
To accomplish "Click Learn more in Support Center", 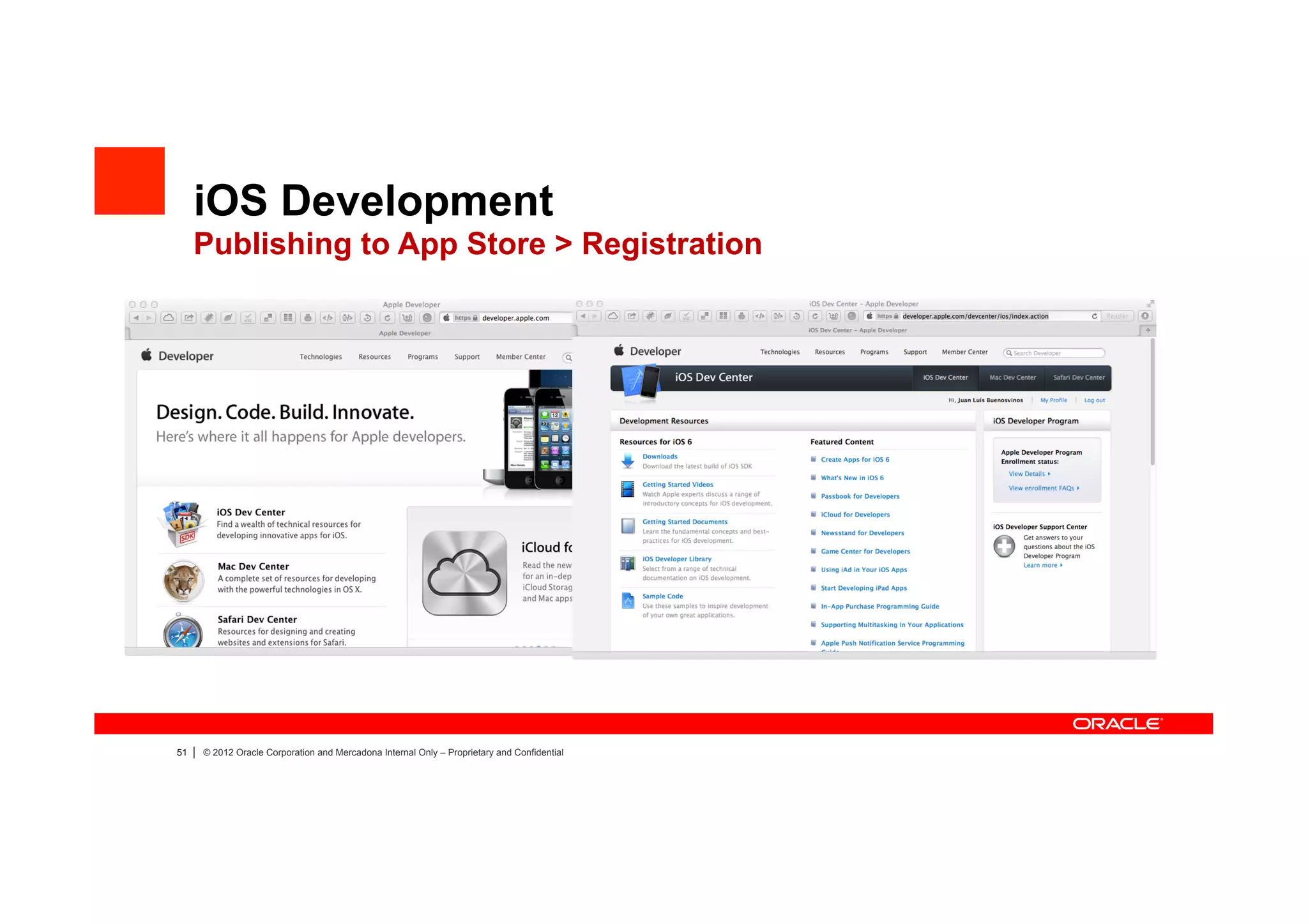I will [1042, 565].
